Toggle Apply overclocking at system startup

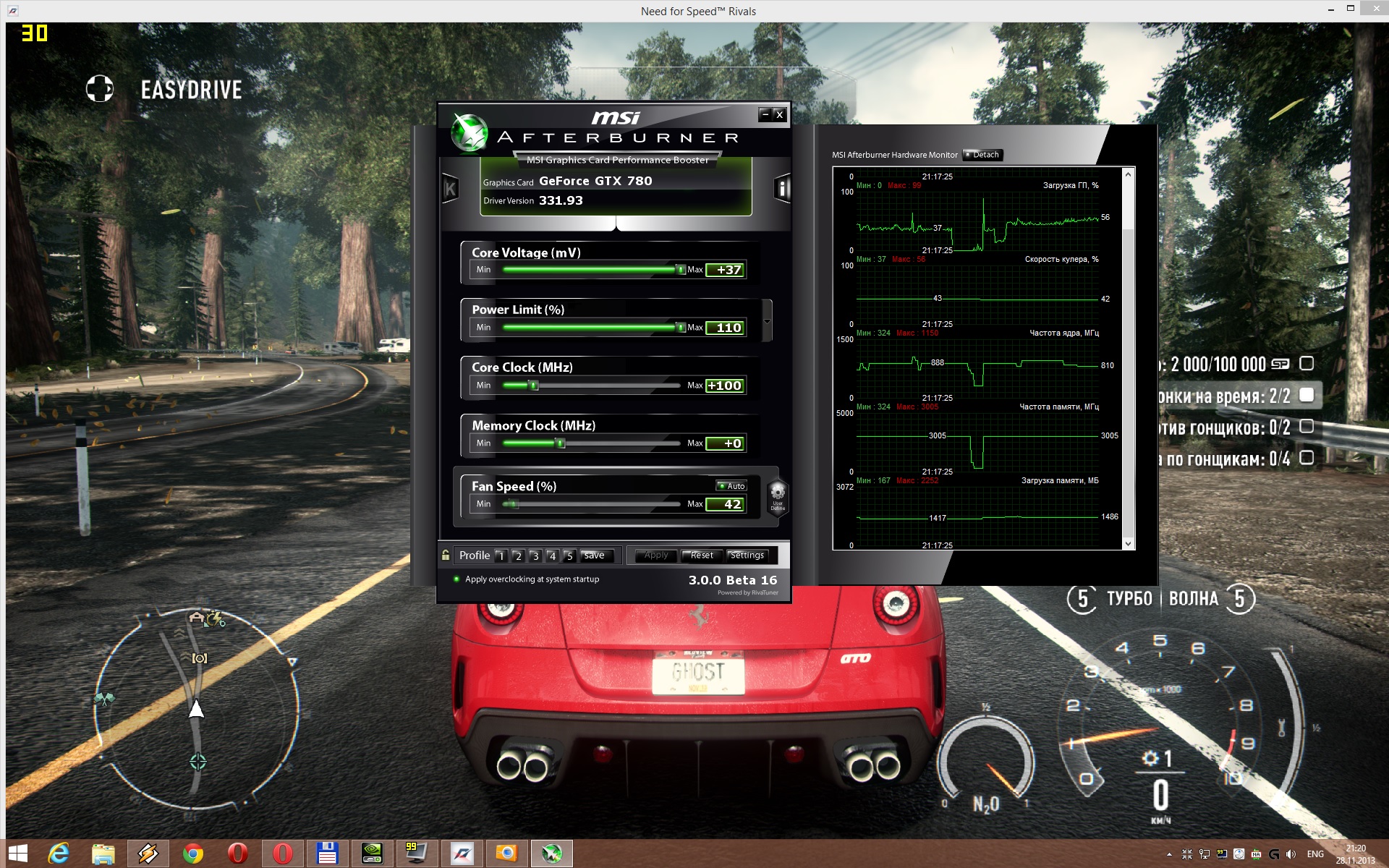pyautogui.click(x=456, y=579)
